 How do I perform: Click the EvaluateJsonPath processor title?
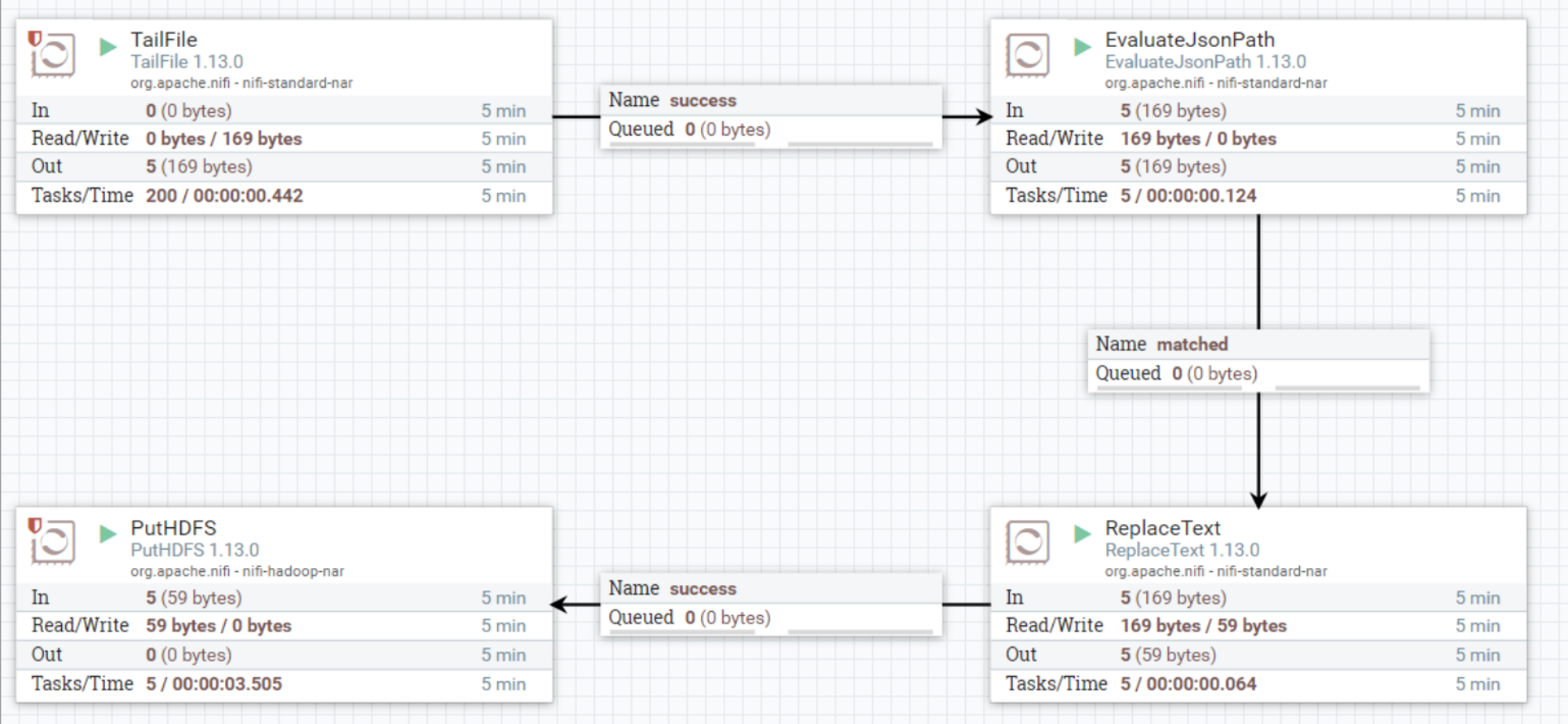point(1189,39)
